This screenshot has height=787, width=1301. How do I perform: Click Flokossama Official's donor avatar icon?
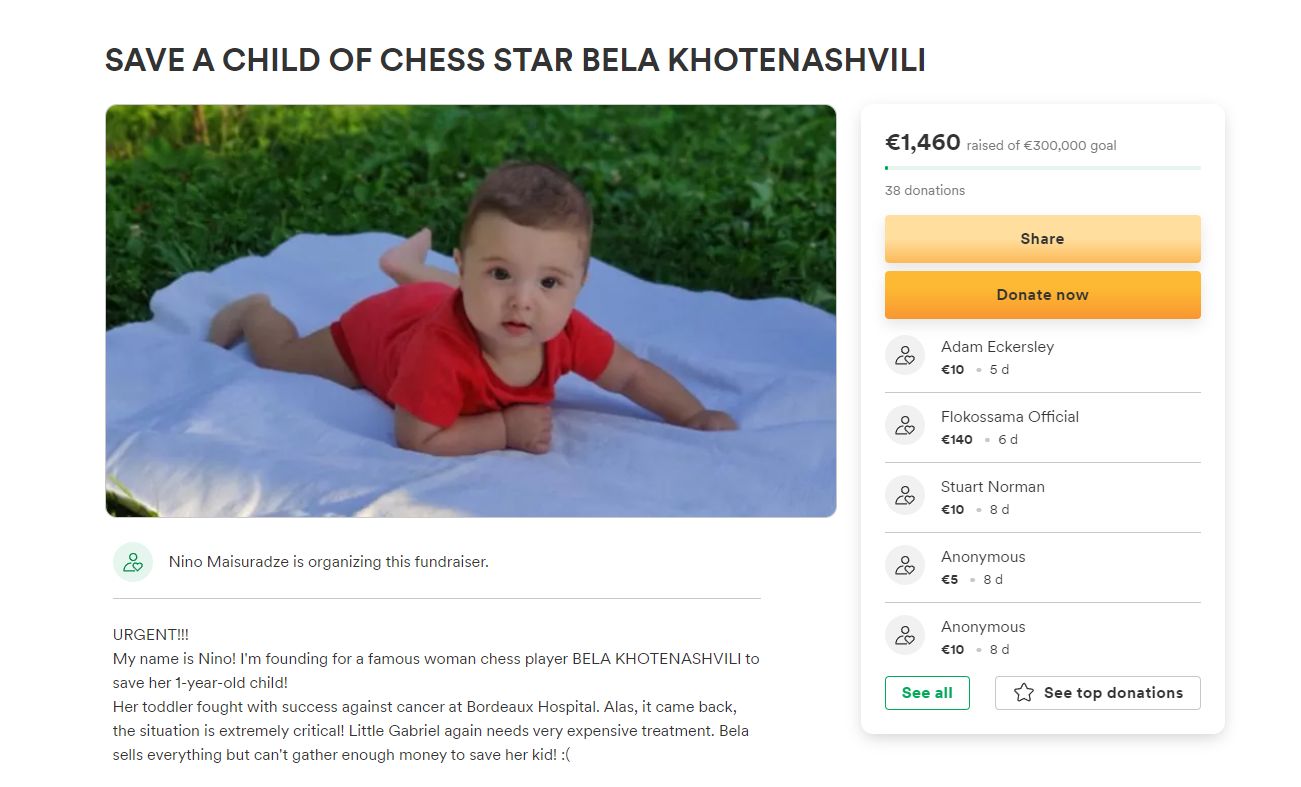click(x=905, y=425)
